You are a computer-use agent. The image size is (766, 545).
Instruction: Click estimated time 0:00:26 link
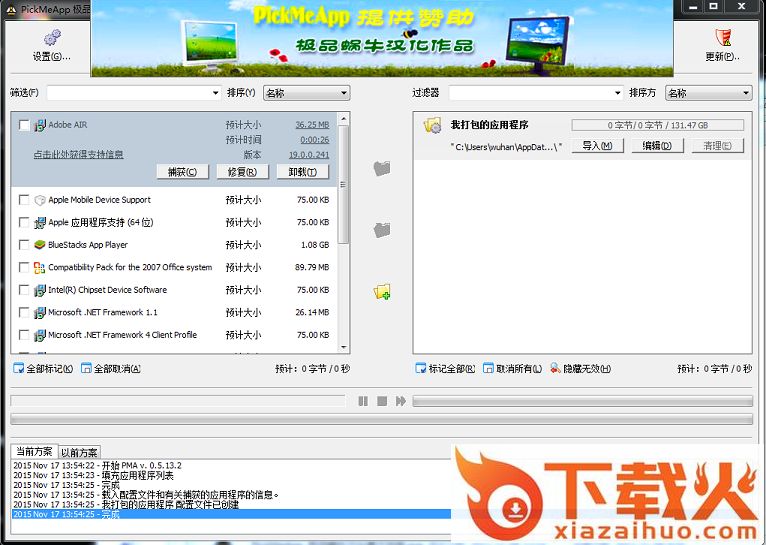click(x=315, y=140)
